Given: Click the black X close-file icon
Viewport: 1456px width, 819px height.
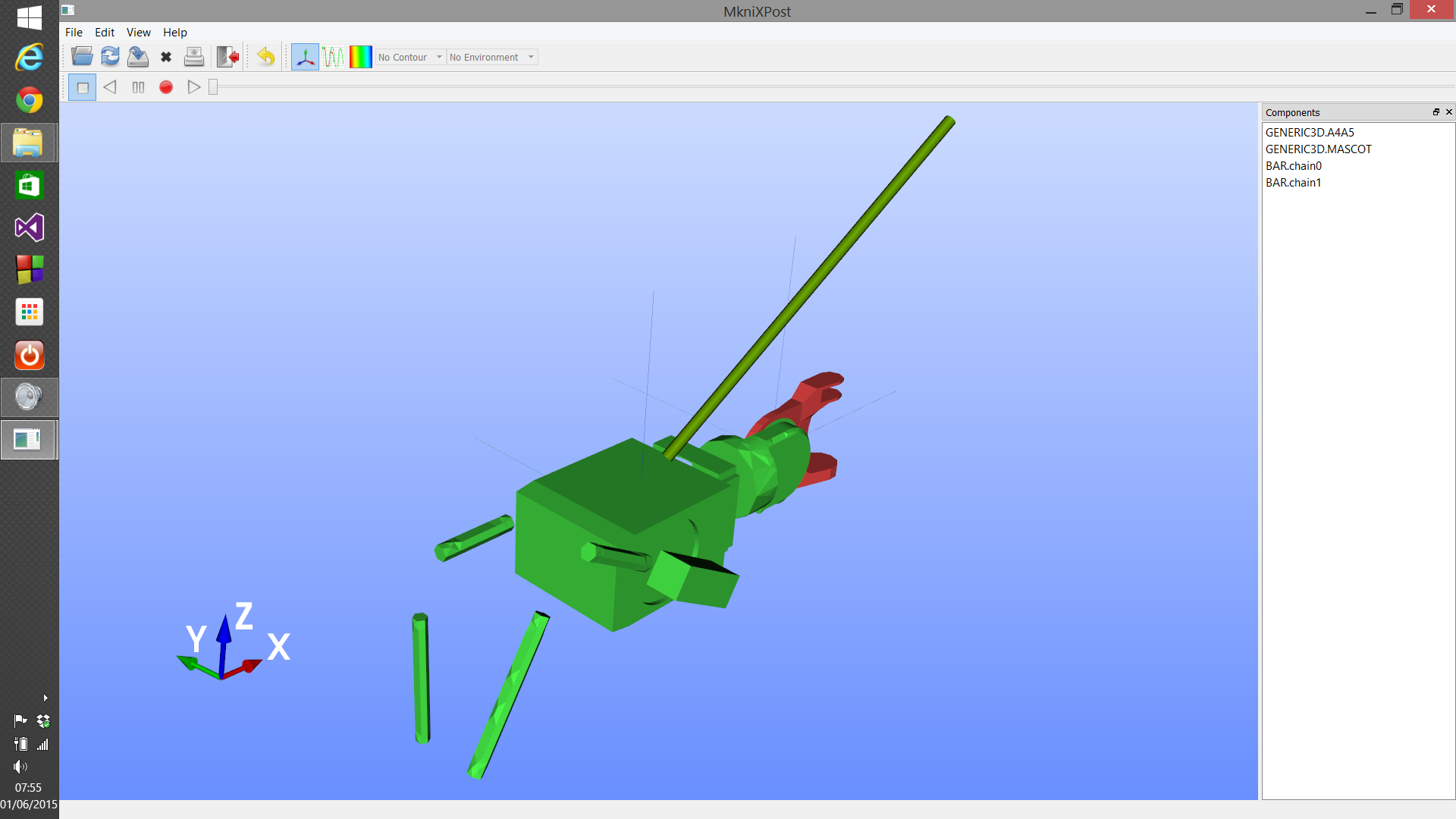Looking at the screenshot, I should (166, 57).
